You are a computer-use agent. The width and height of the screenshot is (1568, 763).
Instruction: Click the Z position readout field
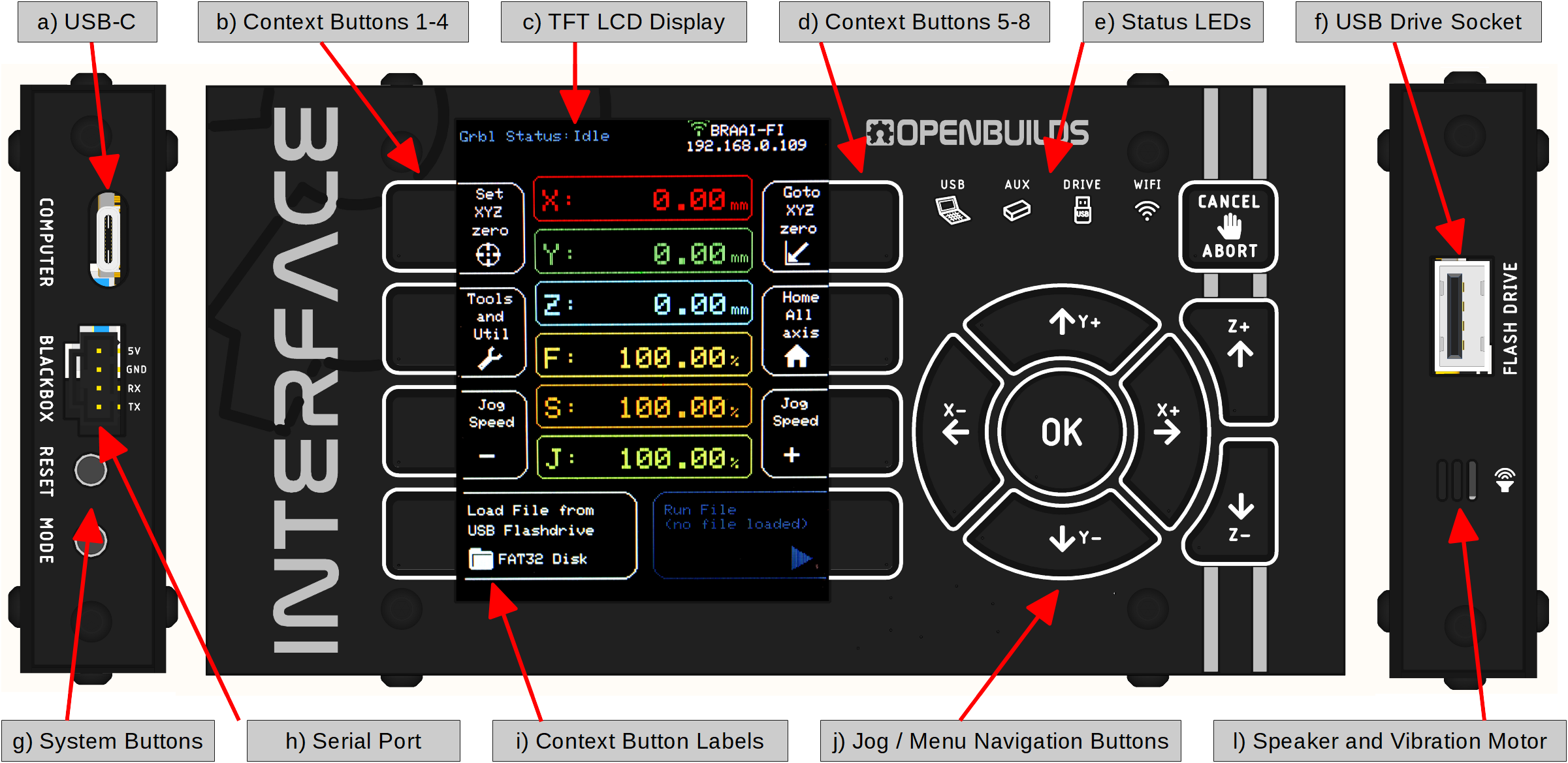[643, 304]
